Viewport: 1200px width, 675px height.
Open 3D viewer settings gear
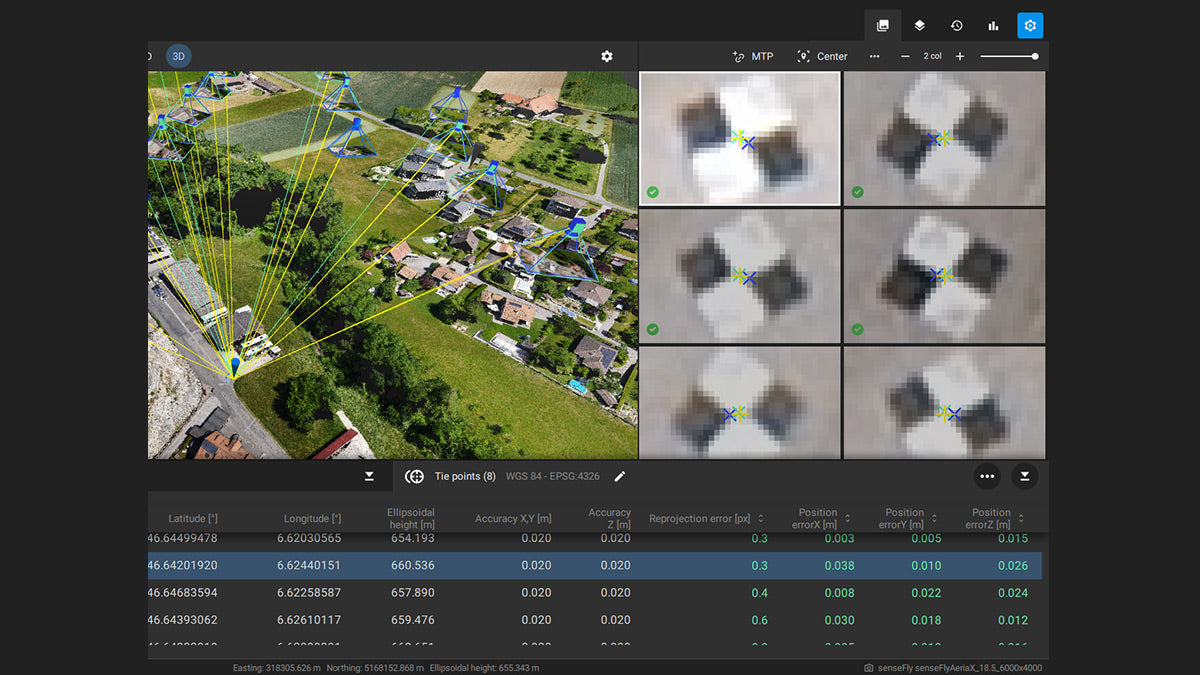pos(607,57)
